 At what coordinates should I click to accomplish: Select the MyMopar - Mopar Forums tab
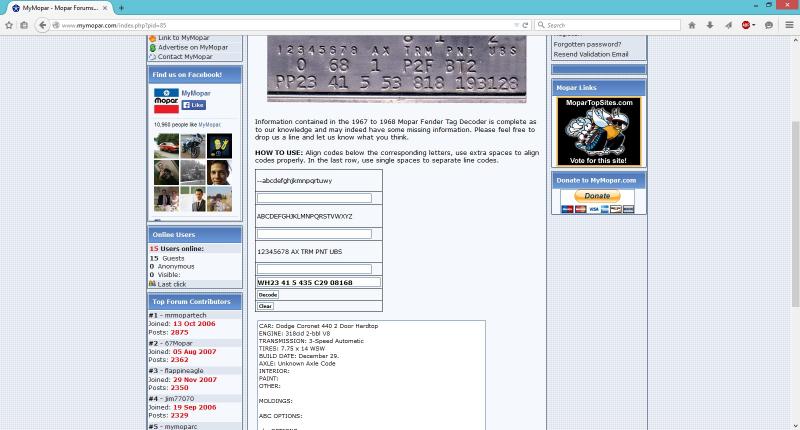tap(60, 8)
